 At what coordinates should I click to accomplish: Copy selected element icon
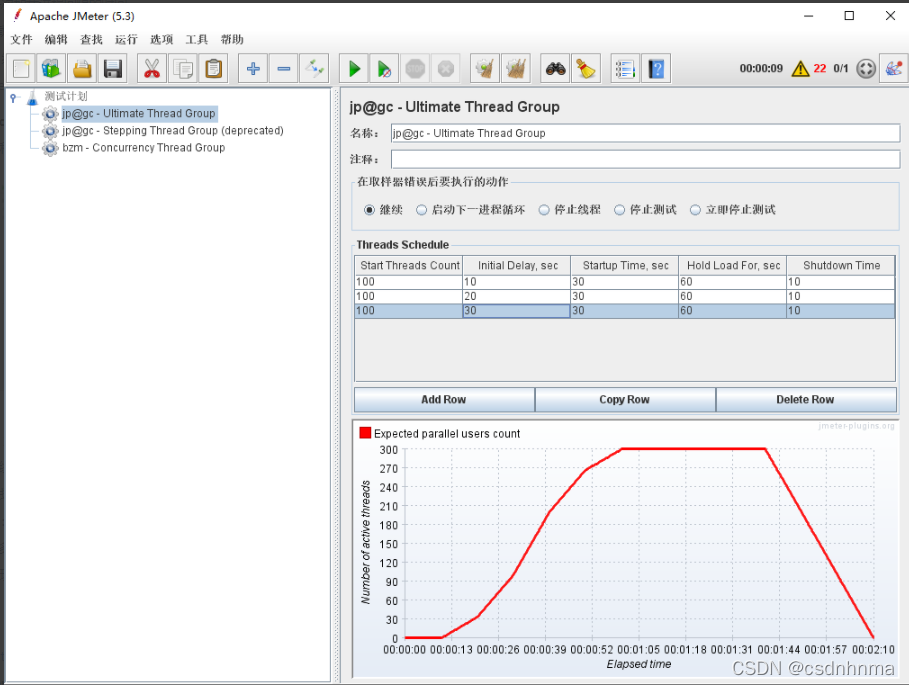(x=183, y=69)
